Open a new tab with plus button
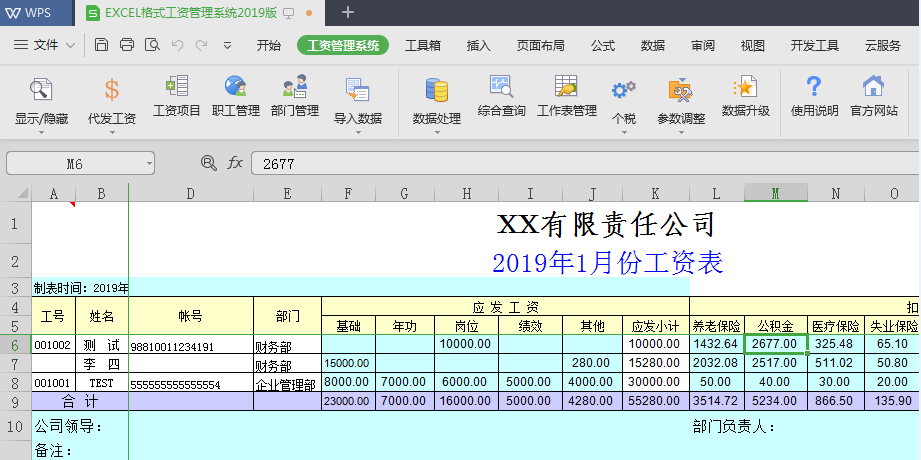Image resolution: width=921 pixels, height=460 pixels. pyautogui.click(x=348, y=12)
